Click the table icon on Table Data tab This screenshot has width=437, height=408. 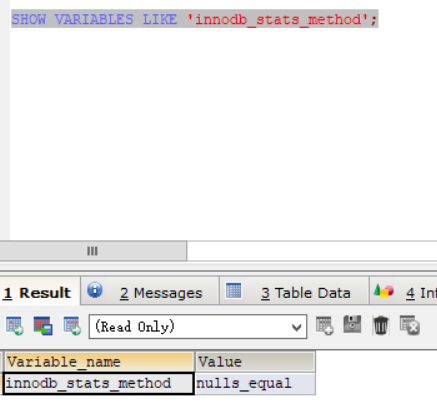233,290
